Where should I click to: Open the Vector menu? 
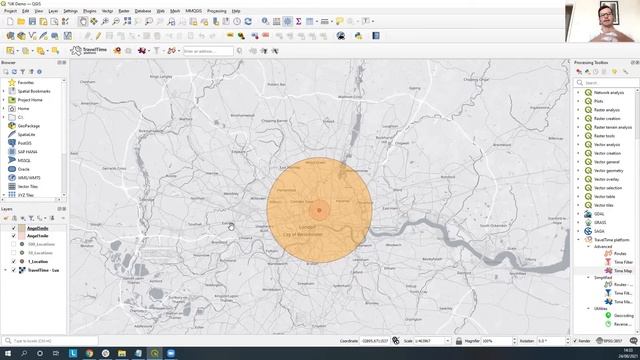point(107,11)
